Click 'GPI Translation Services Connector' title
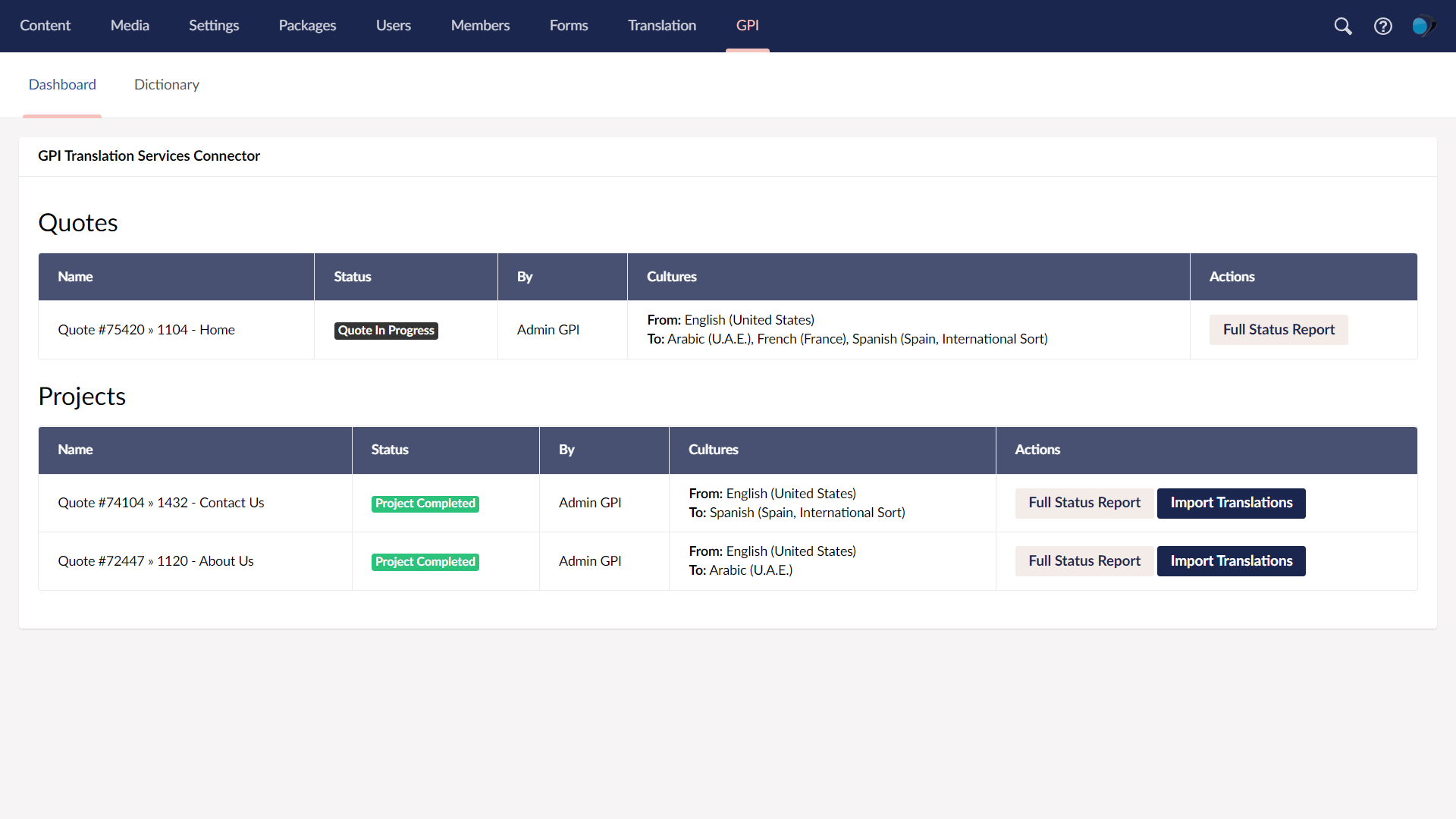The width and height of the screenshot is (1456, 819). click(149, 155)
